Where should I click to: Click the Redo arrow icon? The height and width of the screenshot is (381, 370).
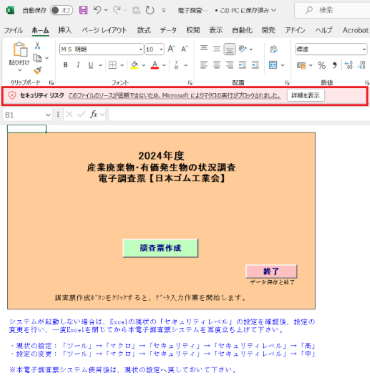tap(117, 10)
